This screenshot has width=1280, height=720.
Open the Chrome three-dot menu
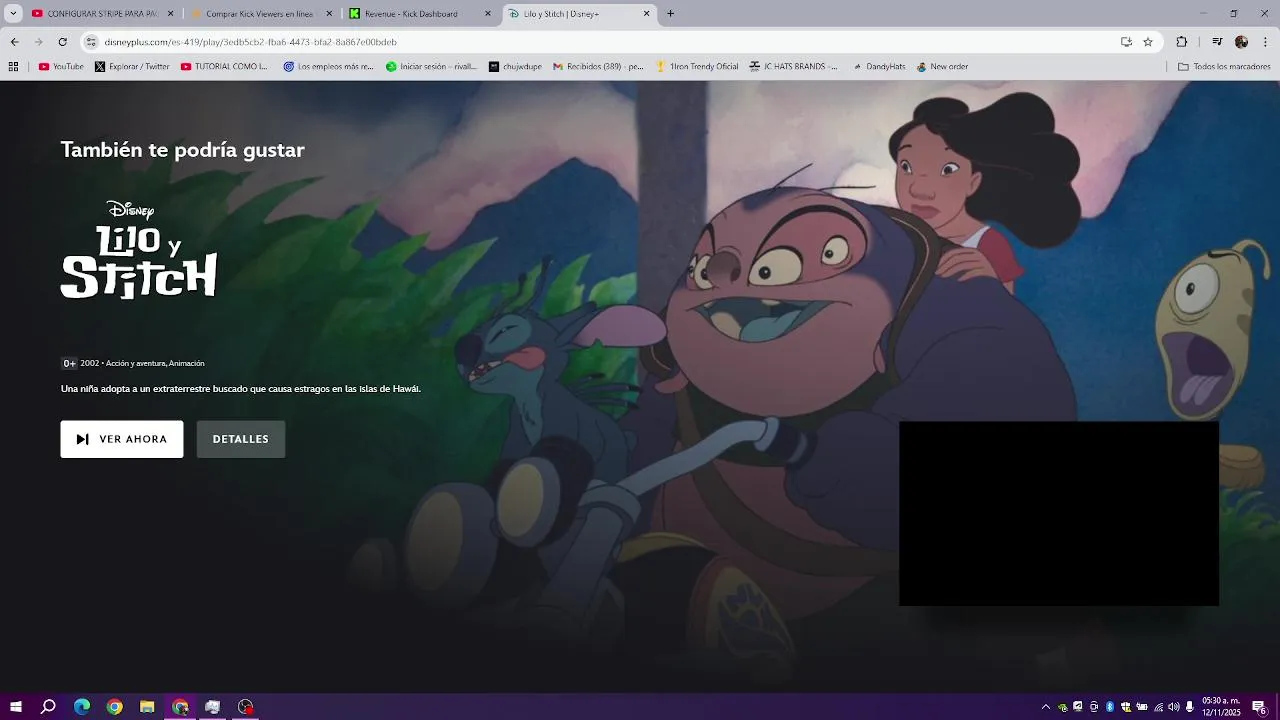[1266, 42]
